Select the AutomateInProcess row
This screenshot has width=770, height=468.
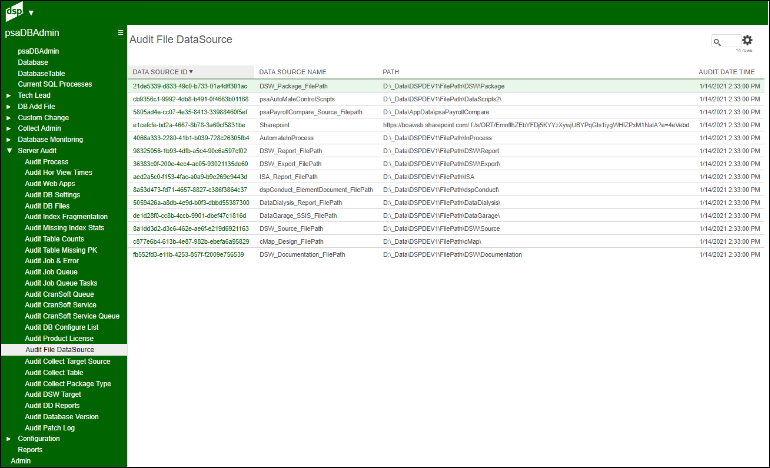(x=446, y=138)
